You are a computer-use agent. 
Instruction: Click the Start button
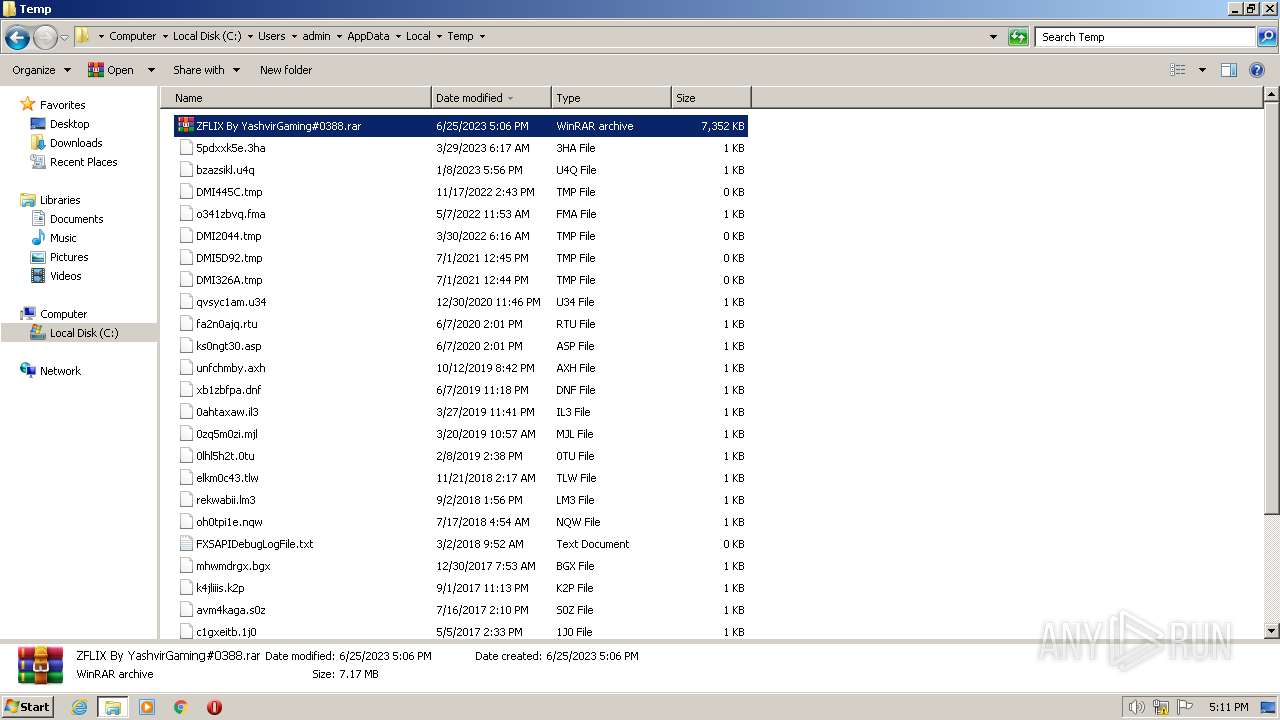[x=28, y=706]
